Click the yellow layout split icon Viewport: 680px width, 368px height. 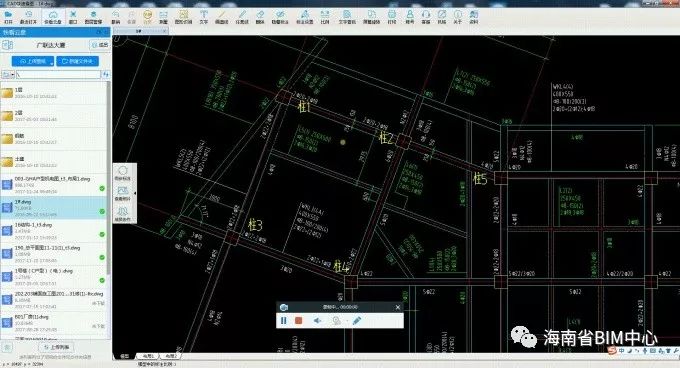point(183,17)
